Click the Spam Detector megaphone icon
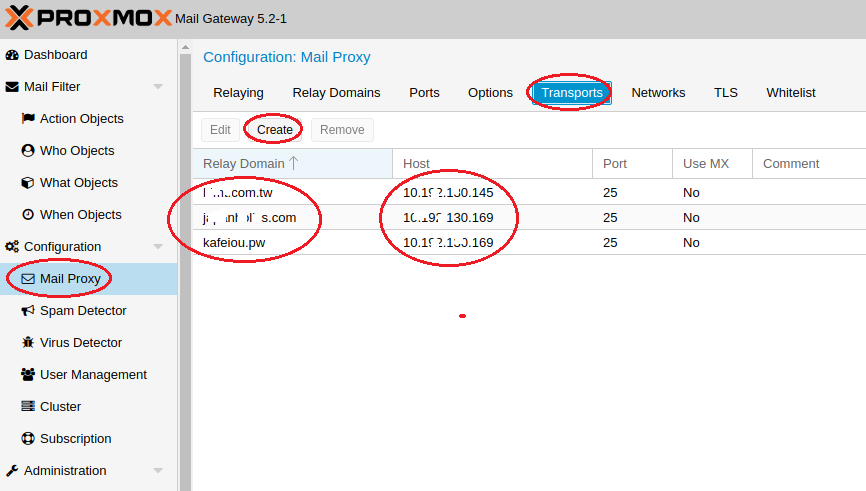 (x=28, y=310)
